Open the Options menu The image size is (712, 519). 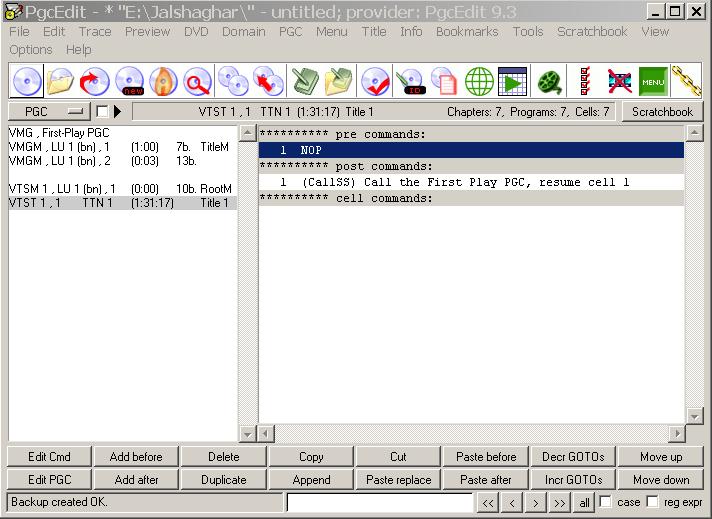click(x=31, y=49)
